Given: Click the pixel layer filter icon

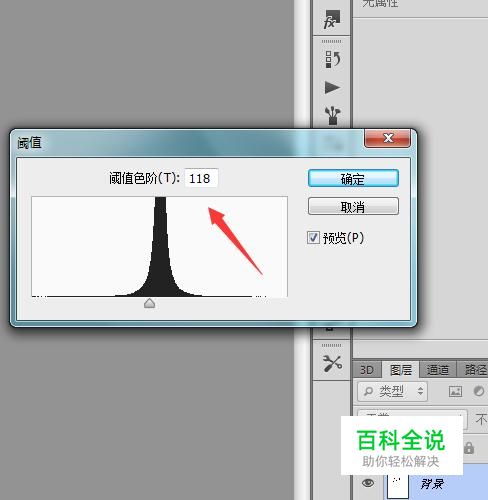Looking at the screenshot, I should [455, 391].
